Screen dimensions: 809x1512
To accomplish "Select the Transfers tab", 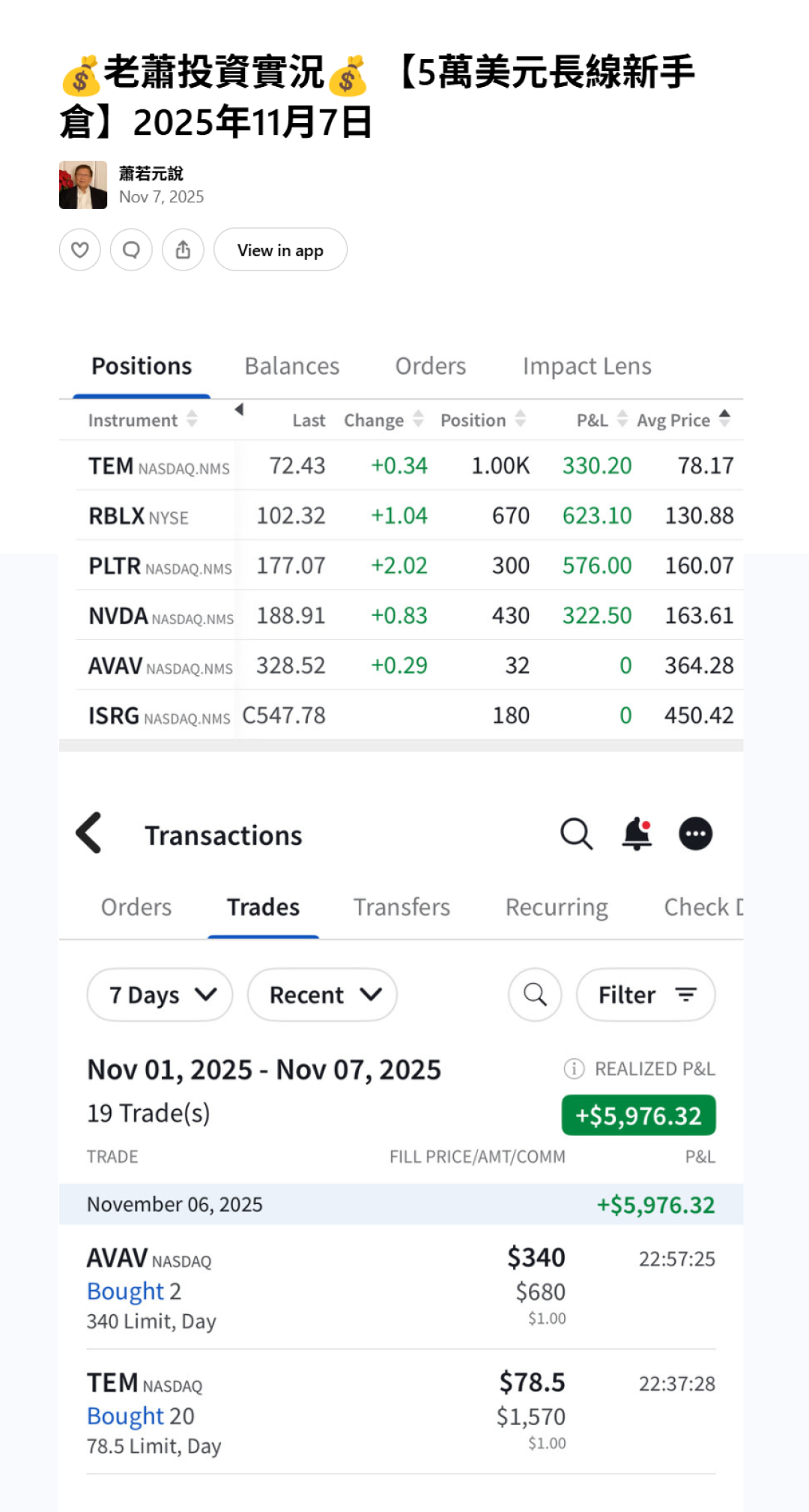I will 402,907.
